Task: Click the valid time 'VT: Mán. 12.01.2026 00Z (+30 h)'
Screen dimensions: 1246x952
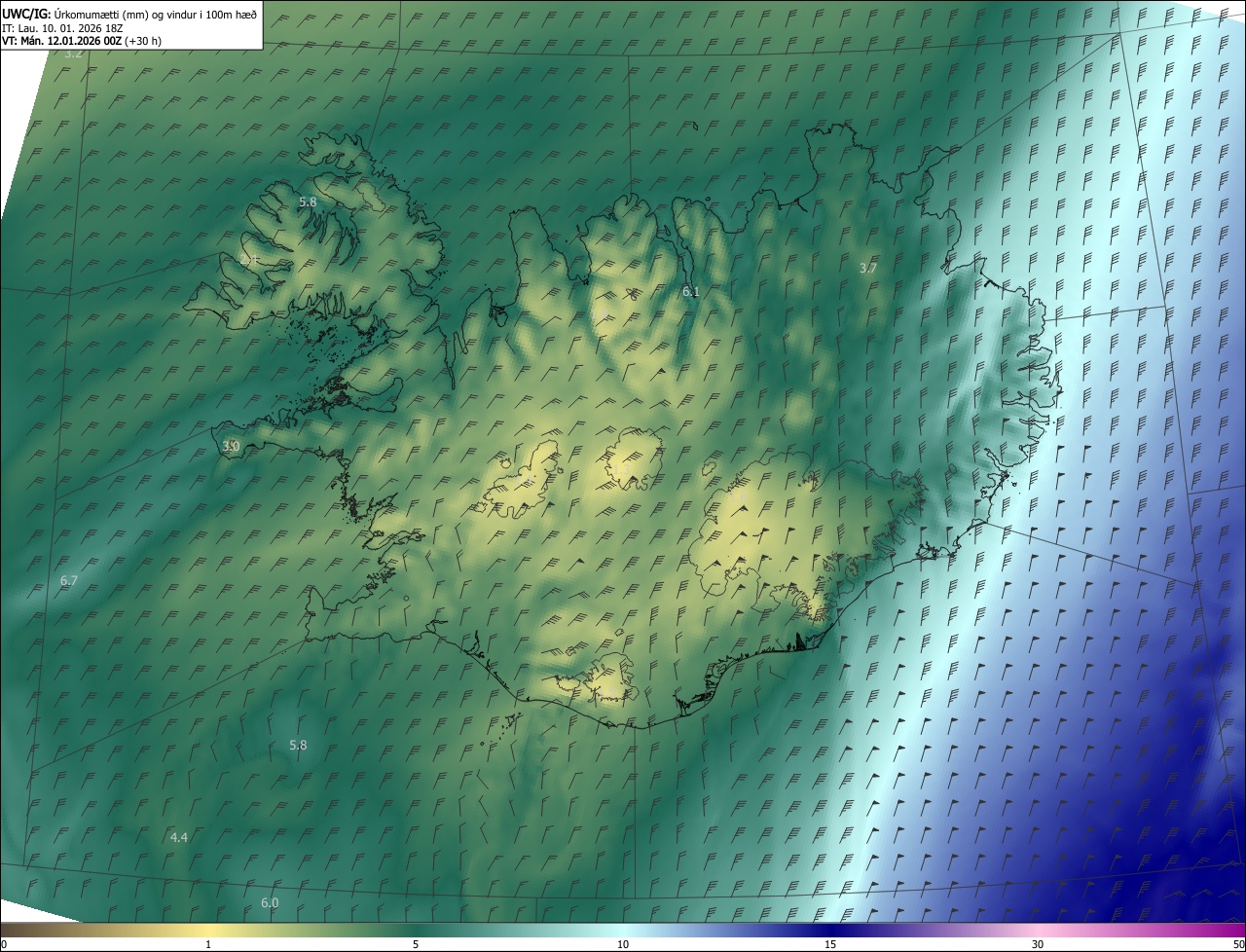Action: 82,41
